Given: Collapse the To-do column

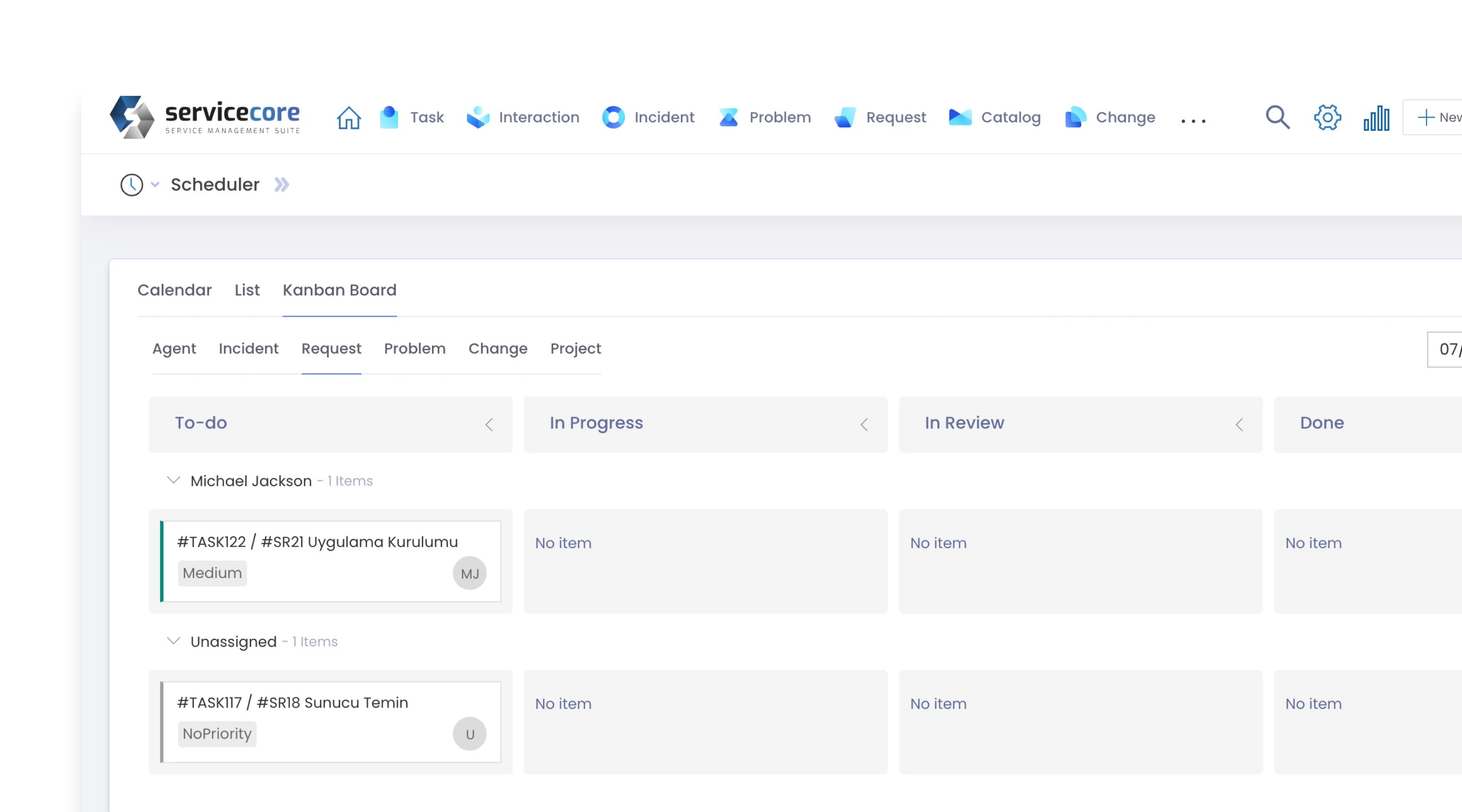Looking at the screenshot, I should (x=489, y=424).
